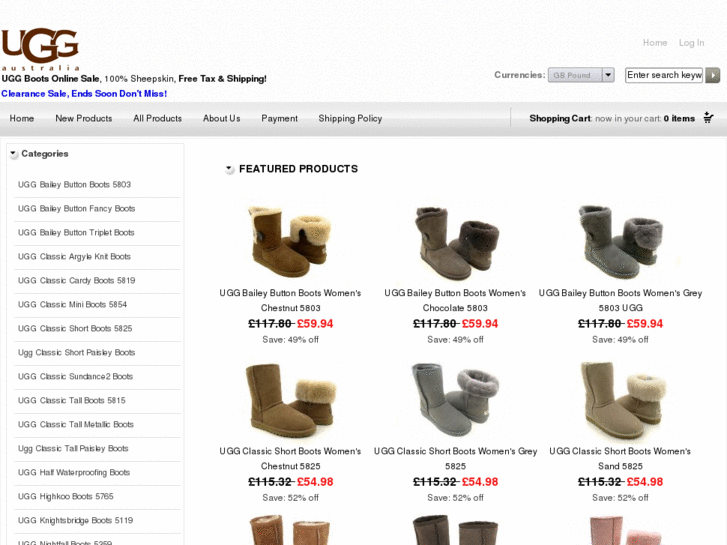
Task: Select Ugg Classic Tall Paisley Boots category
Action: [73, 449]
